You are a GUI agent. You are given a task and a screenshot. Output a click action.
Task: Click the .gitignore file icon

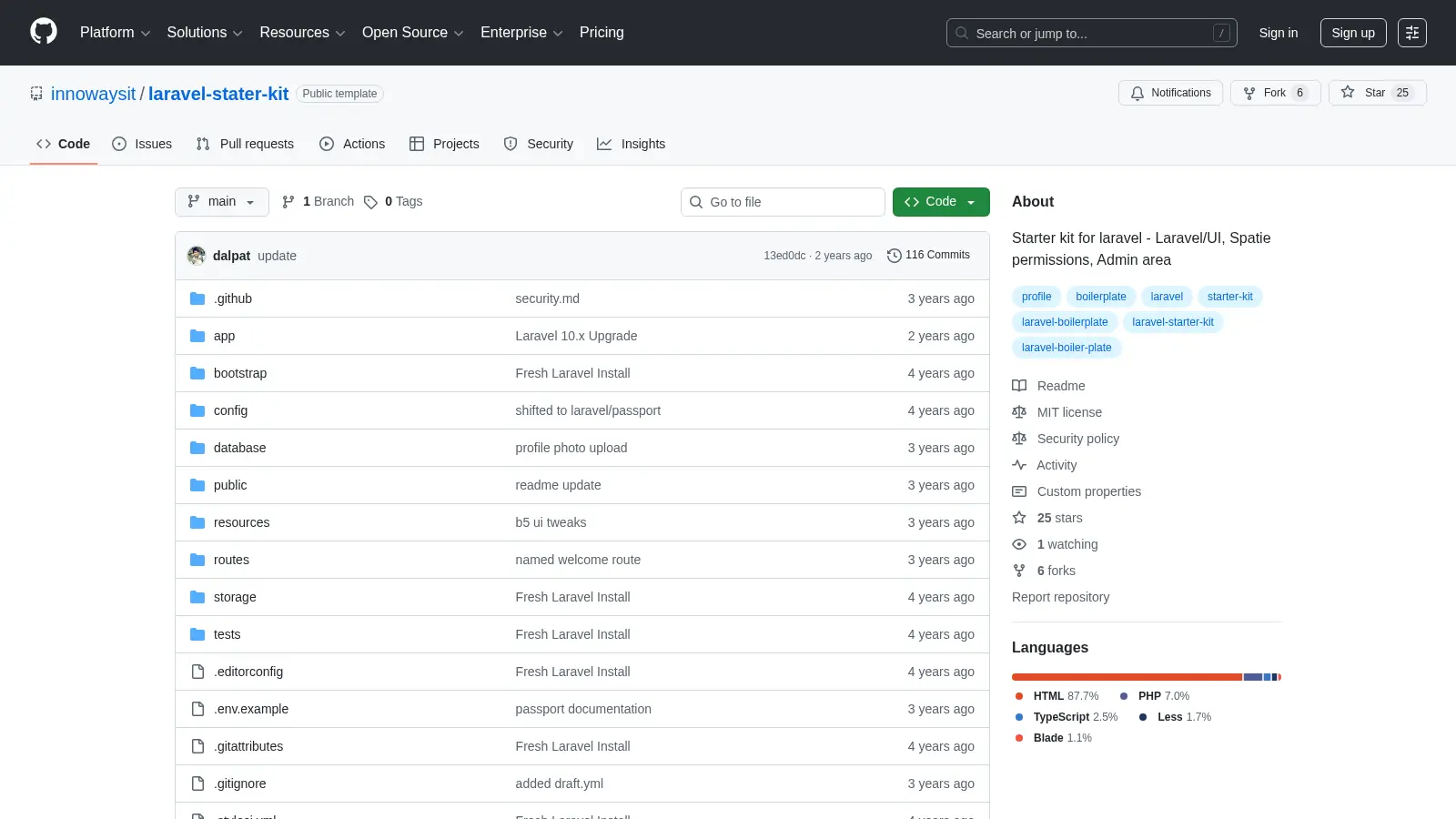[x=197, y=784]
